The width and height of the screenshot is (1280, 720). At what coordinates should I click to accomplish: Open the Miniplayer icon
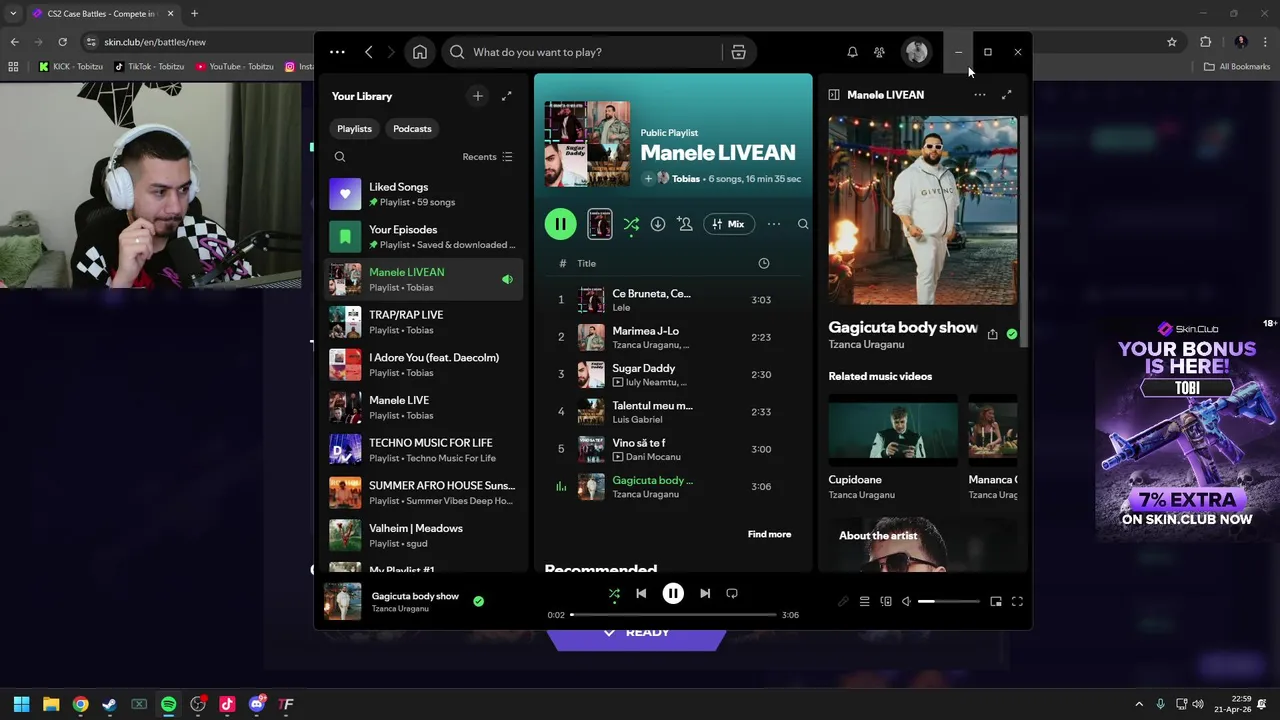995,602
